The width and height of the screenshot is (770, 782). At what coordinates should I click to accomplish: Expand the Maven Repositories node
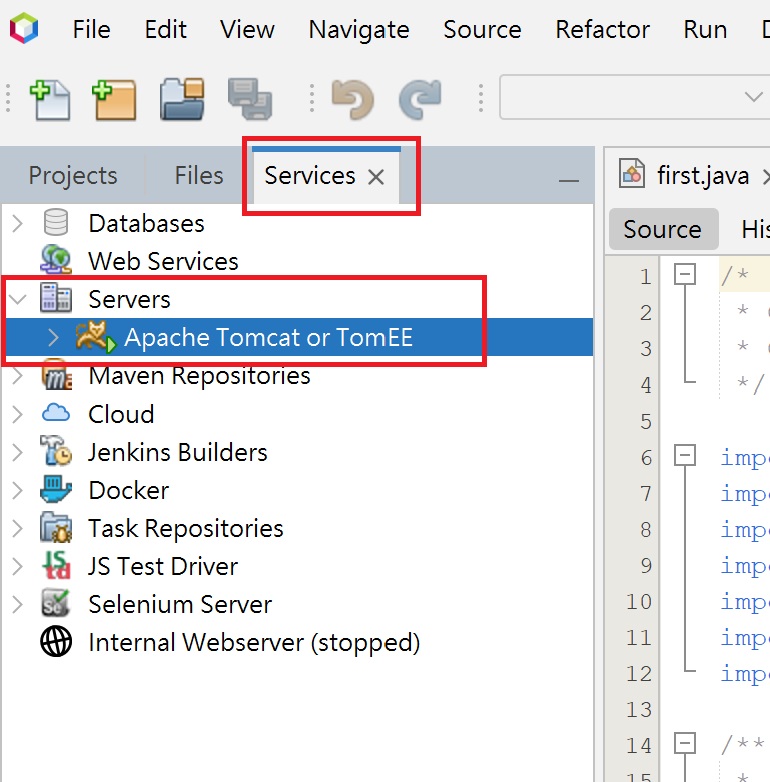tap(17, 376)
